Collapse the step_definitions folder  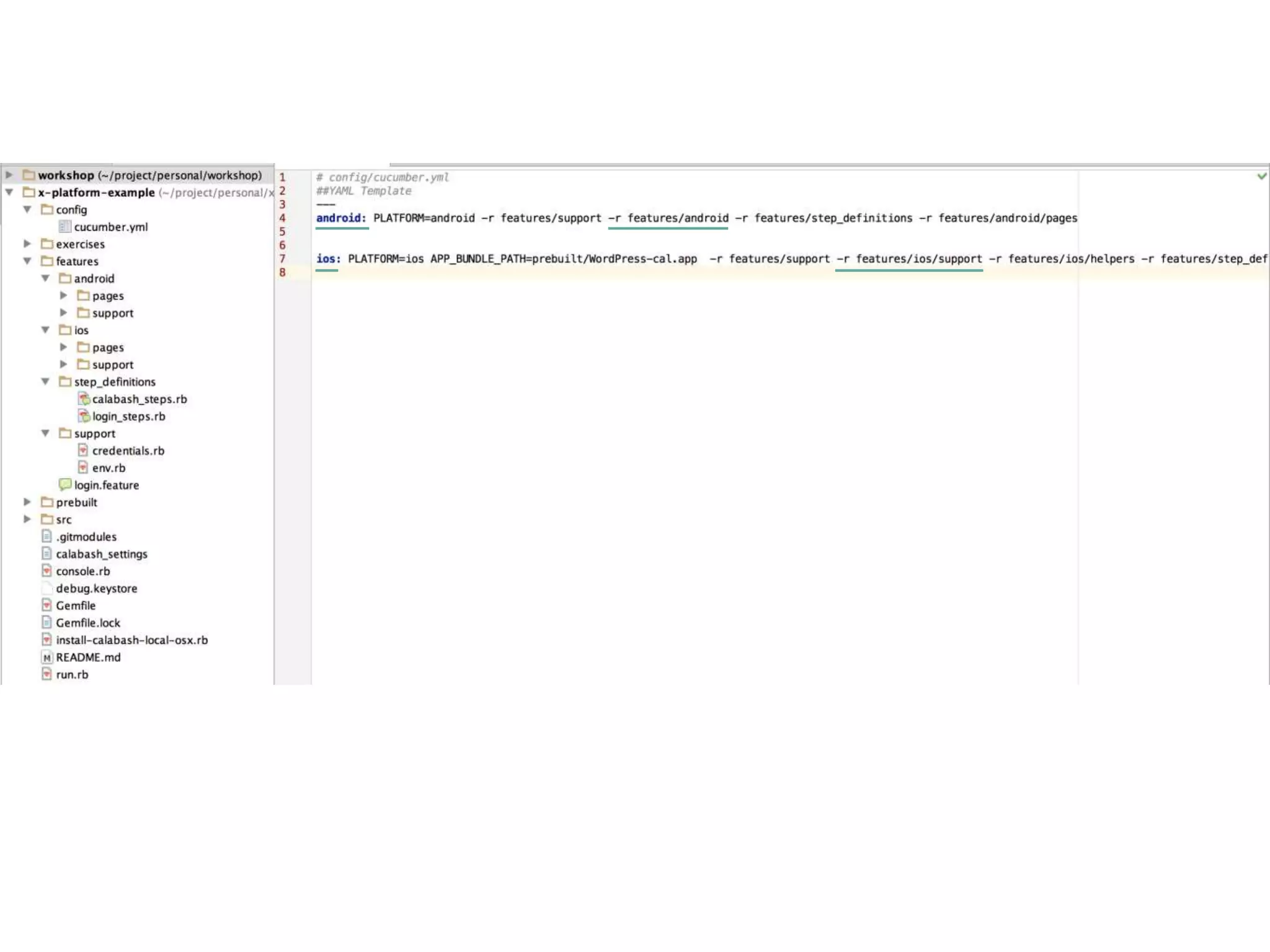coord(45,381)
